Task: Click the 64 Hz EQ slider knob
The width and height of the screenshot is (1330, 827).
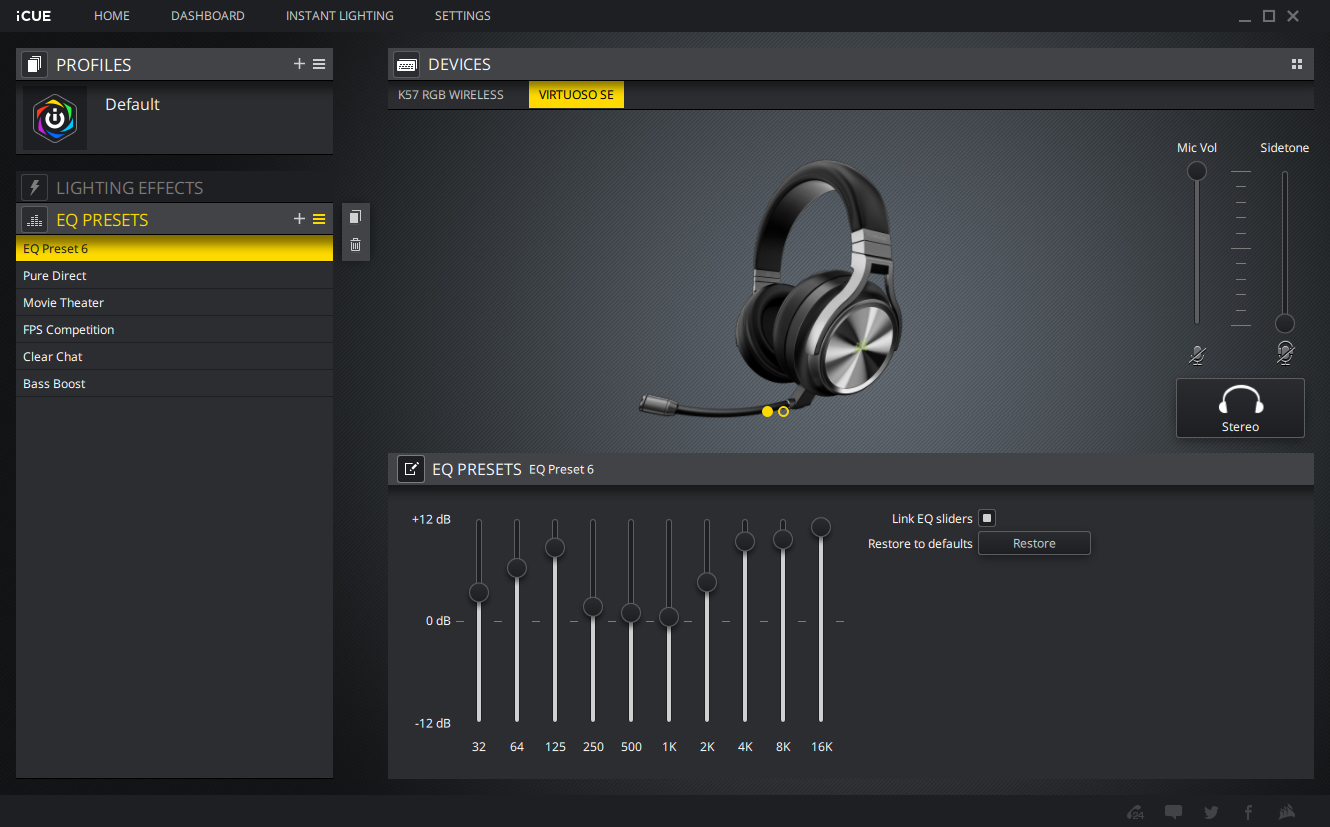Action: [517, 568]
